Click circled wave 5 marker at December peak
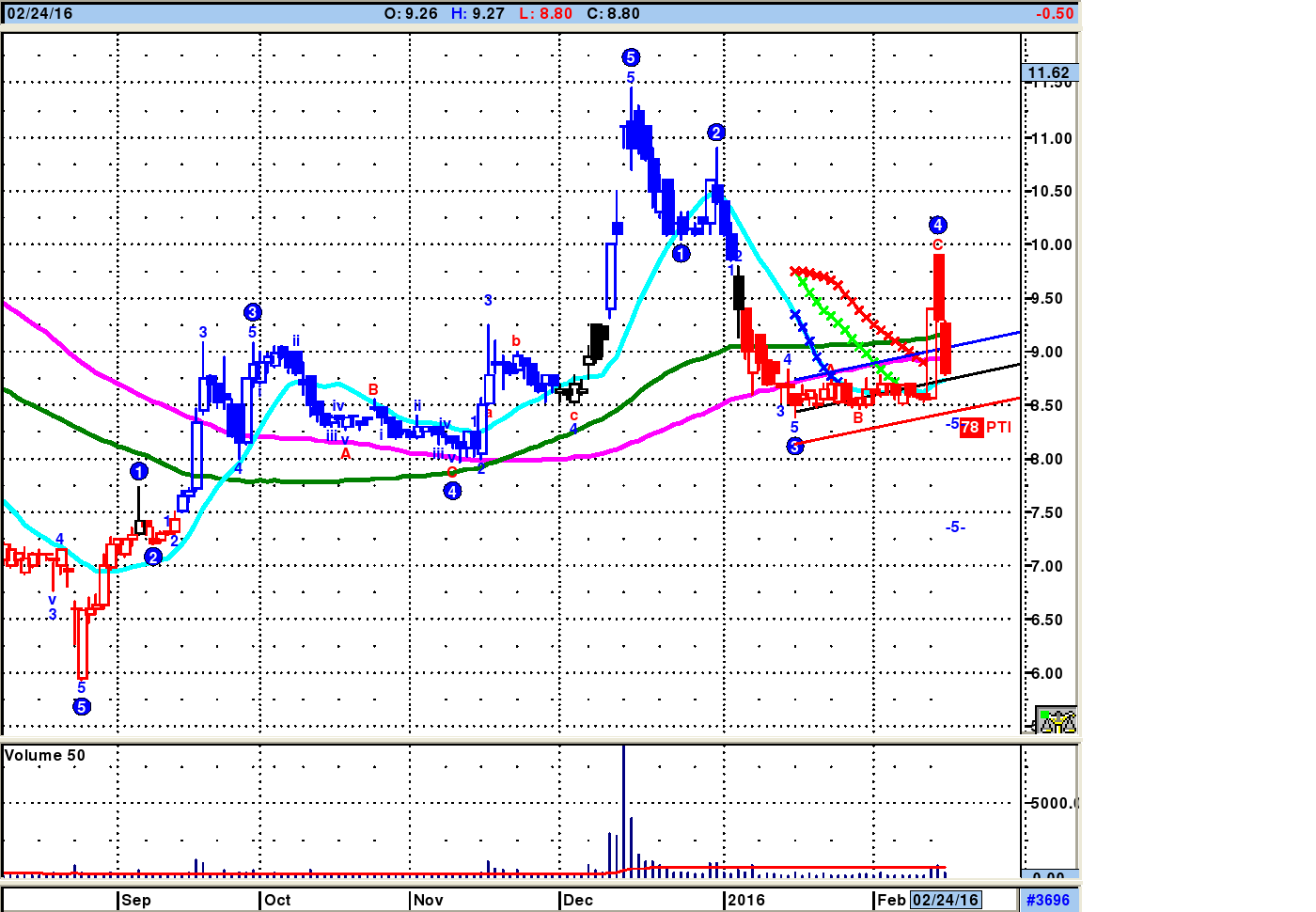The image size is (1316, 912). point(631,57)
